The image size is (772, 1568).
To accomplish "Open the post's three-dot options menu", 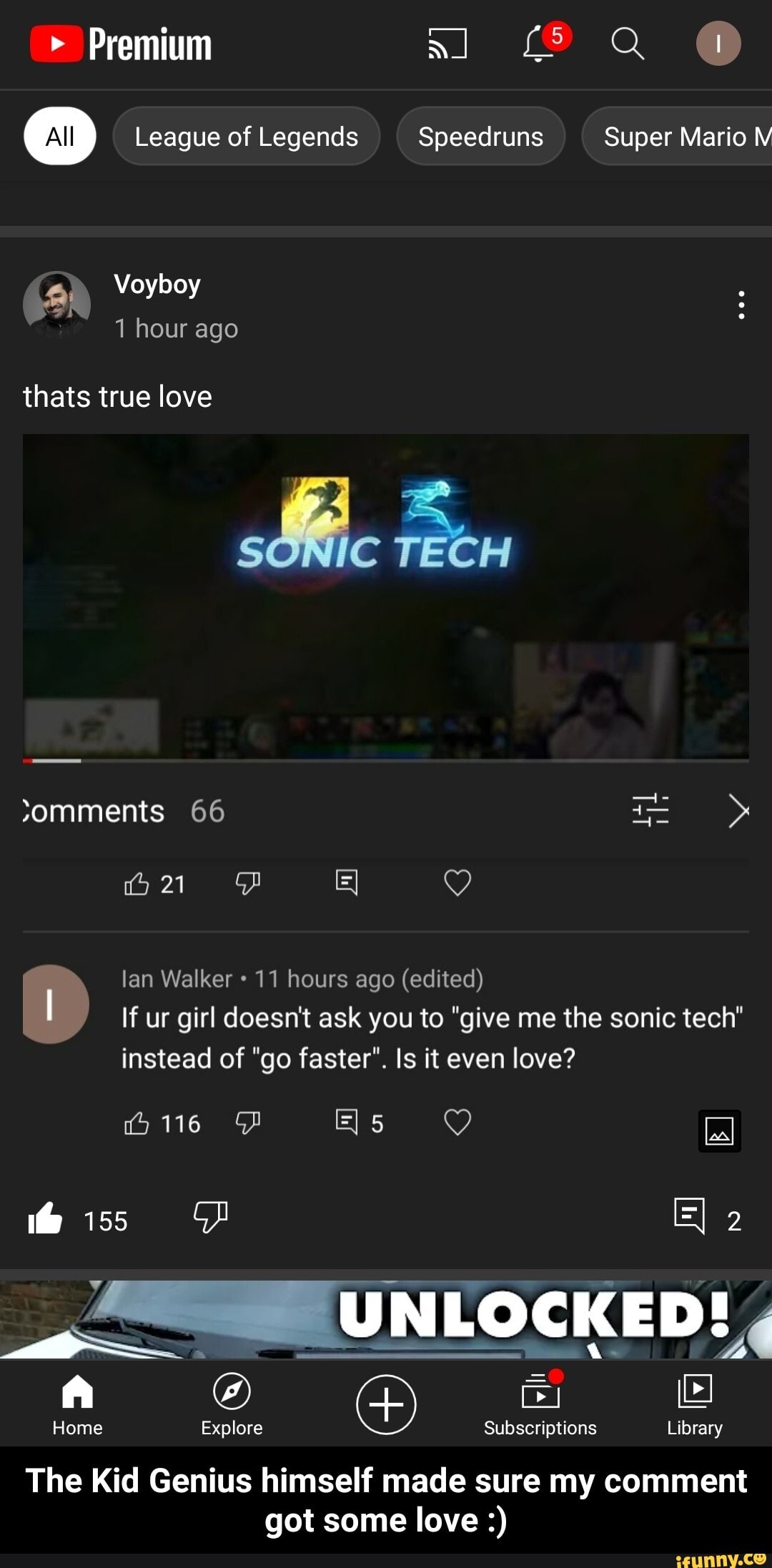I will pos(741,305).
